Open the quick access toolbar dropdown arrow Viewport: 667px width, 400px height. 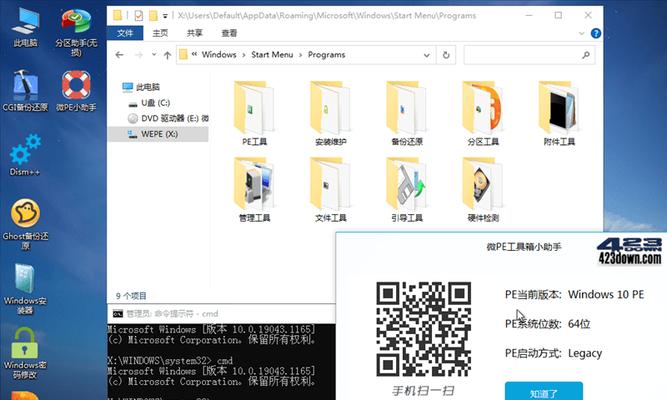point(165,16)
